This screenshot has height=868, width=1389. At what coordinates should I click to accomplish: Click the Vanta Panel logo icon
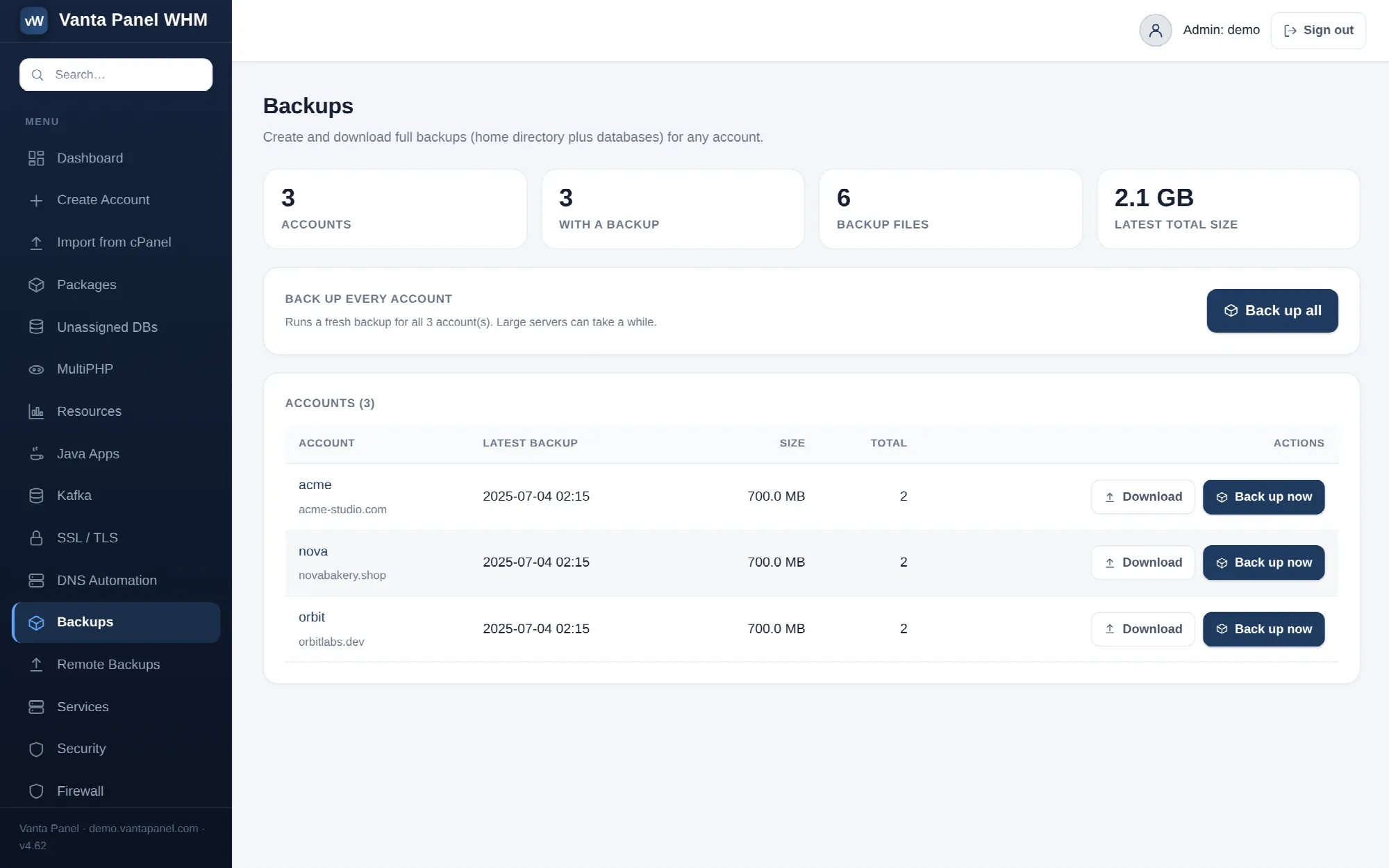pyautogui.click(x=34, y=20)
